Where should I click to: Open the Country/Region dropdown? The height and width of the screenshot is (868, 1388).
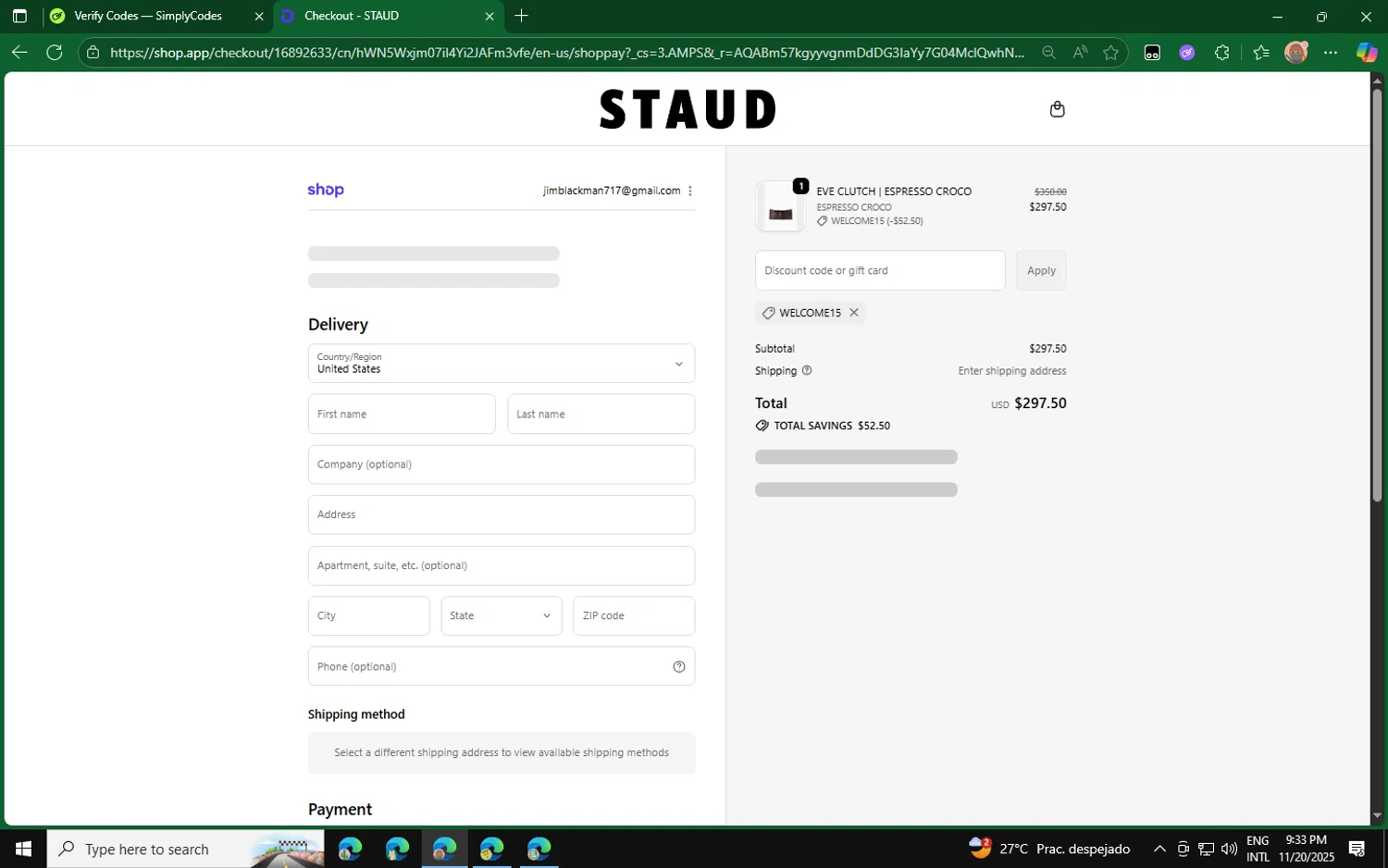(502, 364)
